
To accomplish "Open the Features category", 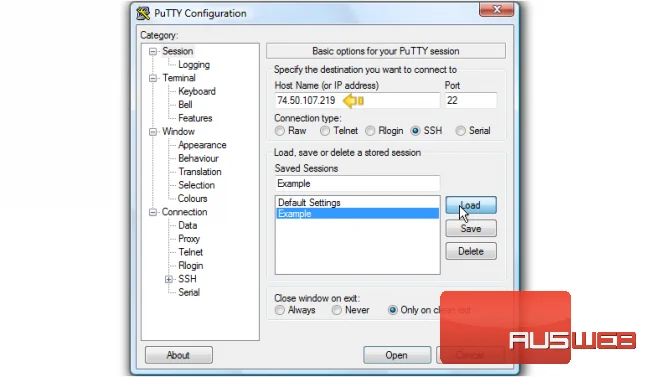I will coord(195,118).
